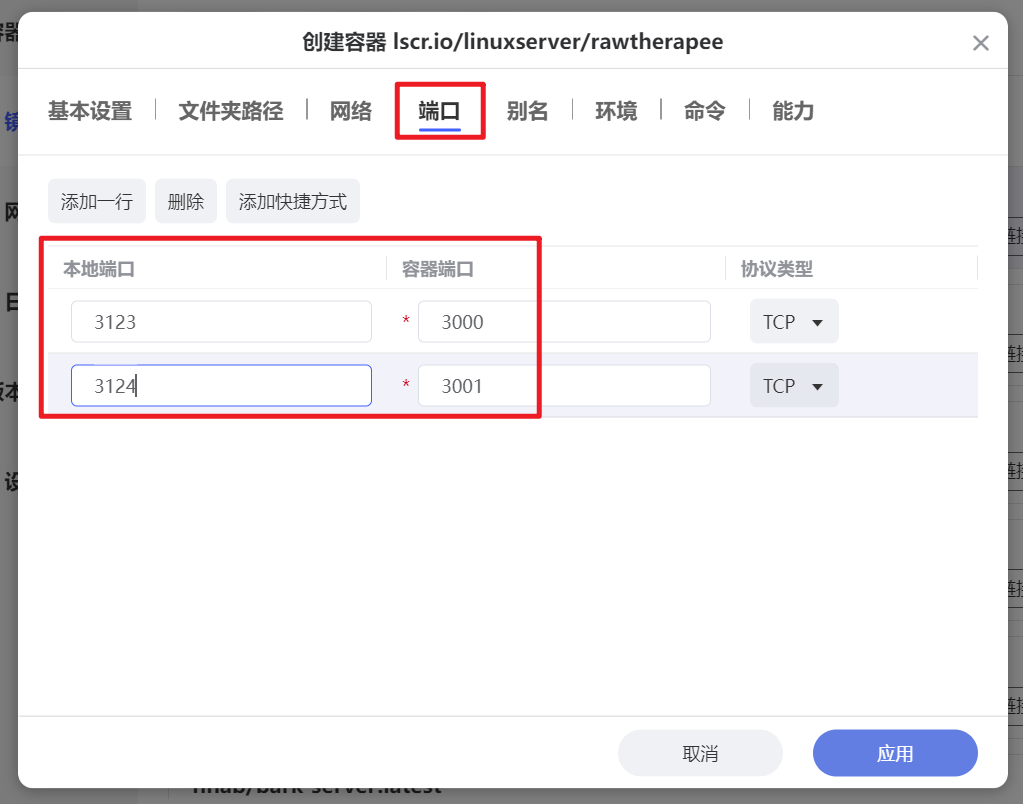
Task: Go to the 能力 tab
Action: tap(793, 111)
